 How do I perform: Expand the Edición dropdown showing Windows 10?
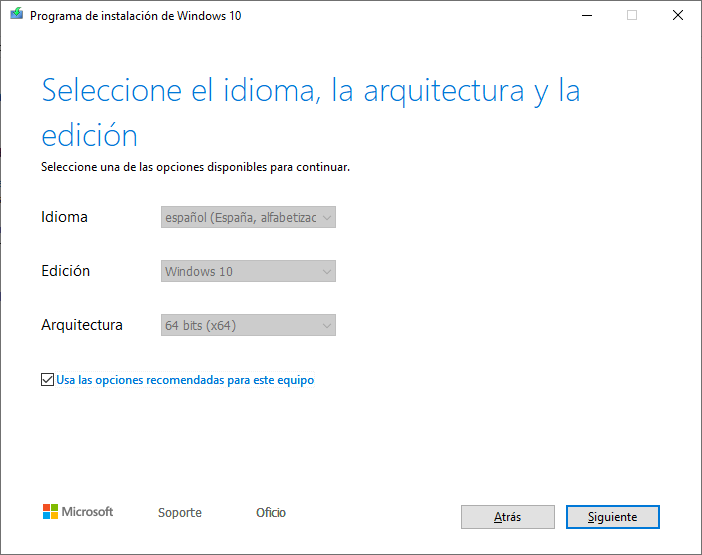click(248, 271)
